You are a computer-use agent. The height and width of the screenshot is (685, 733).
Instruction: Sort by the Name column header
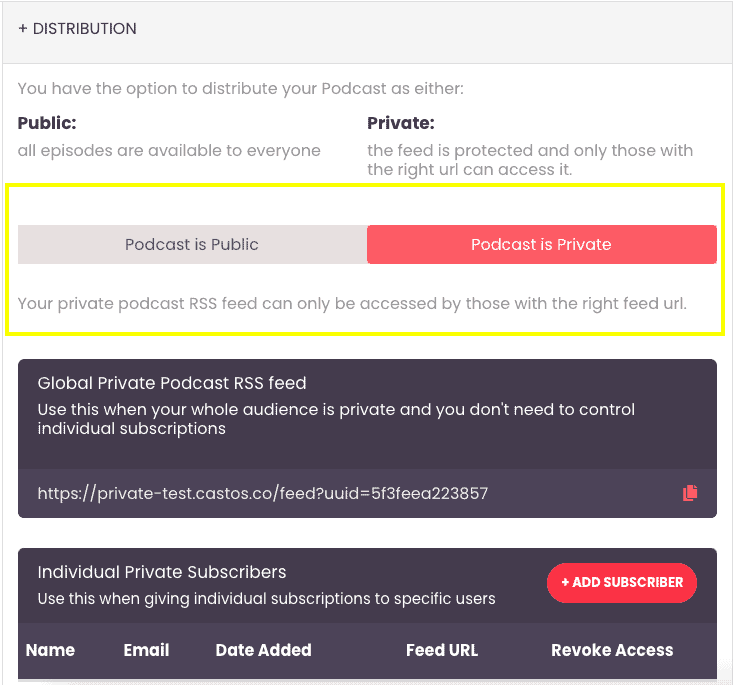pyautogui.click(x=50, y=650)
